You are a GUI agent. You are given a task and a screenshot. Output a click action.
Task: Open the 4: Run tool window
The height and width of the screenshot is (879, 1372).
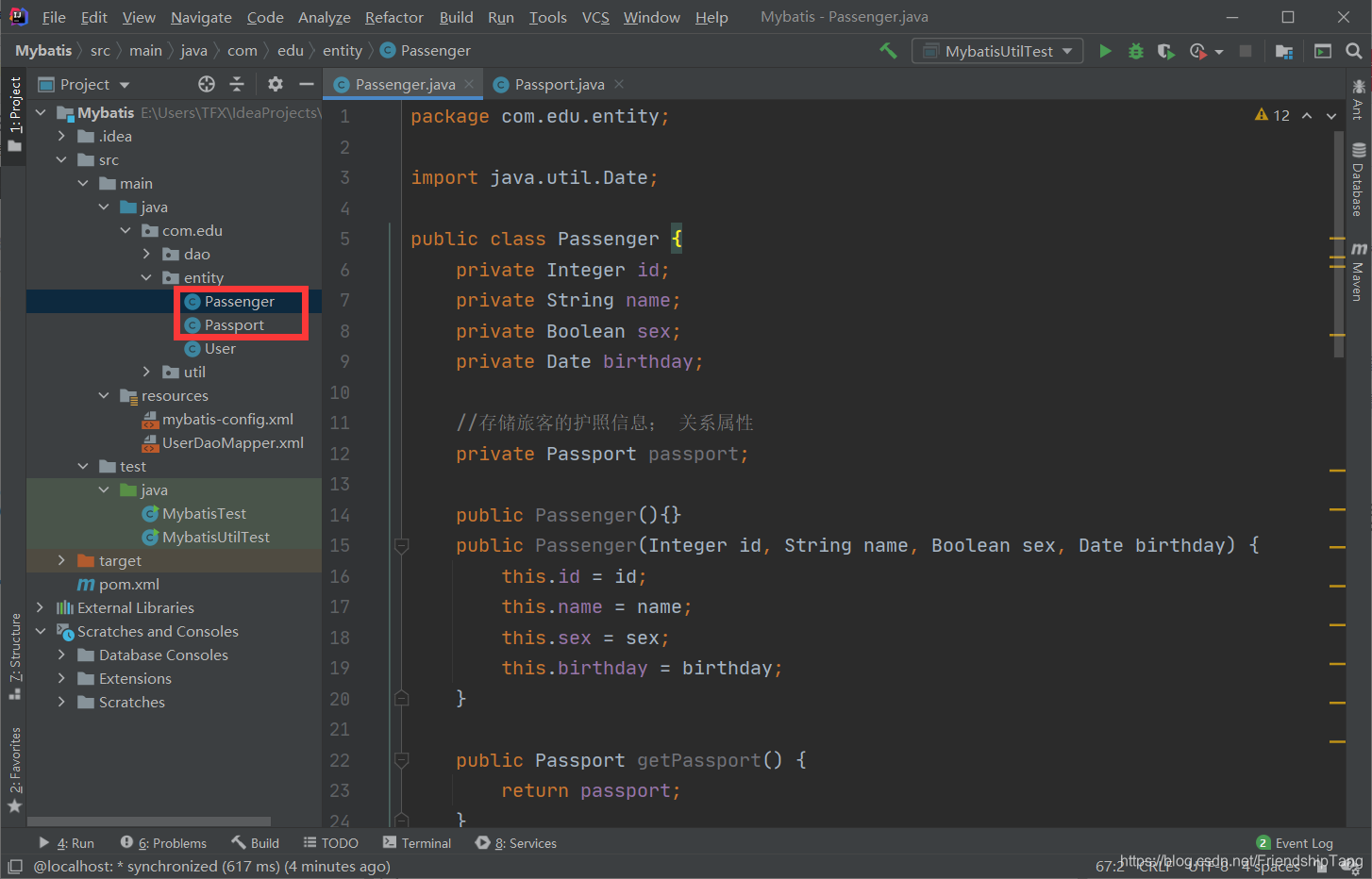[66, 843]
